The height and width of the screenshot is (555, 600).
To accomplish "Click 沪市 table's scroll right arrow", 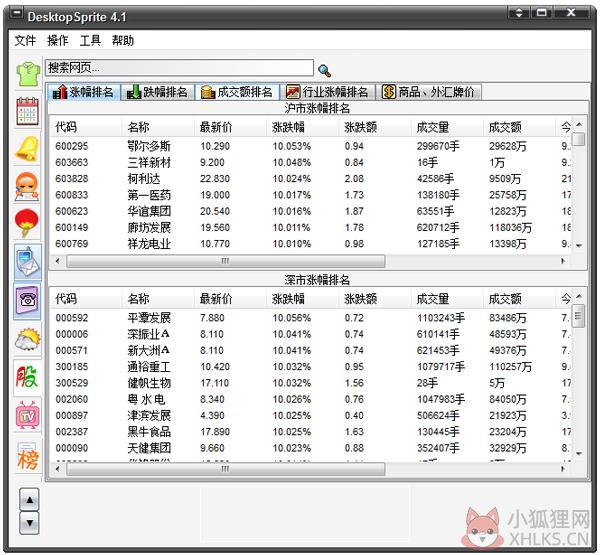I will coord(563,261).
